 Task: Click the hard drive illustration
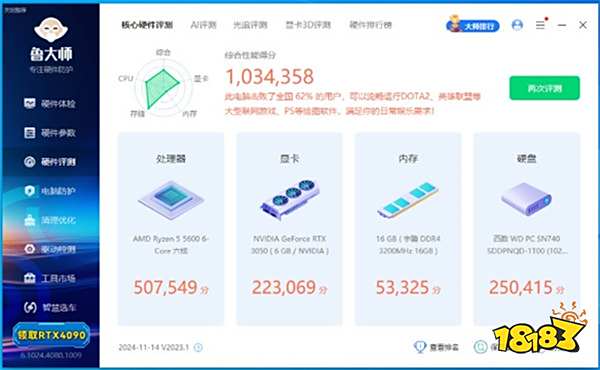527,199
